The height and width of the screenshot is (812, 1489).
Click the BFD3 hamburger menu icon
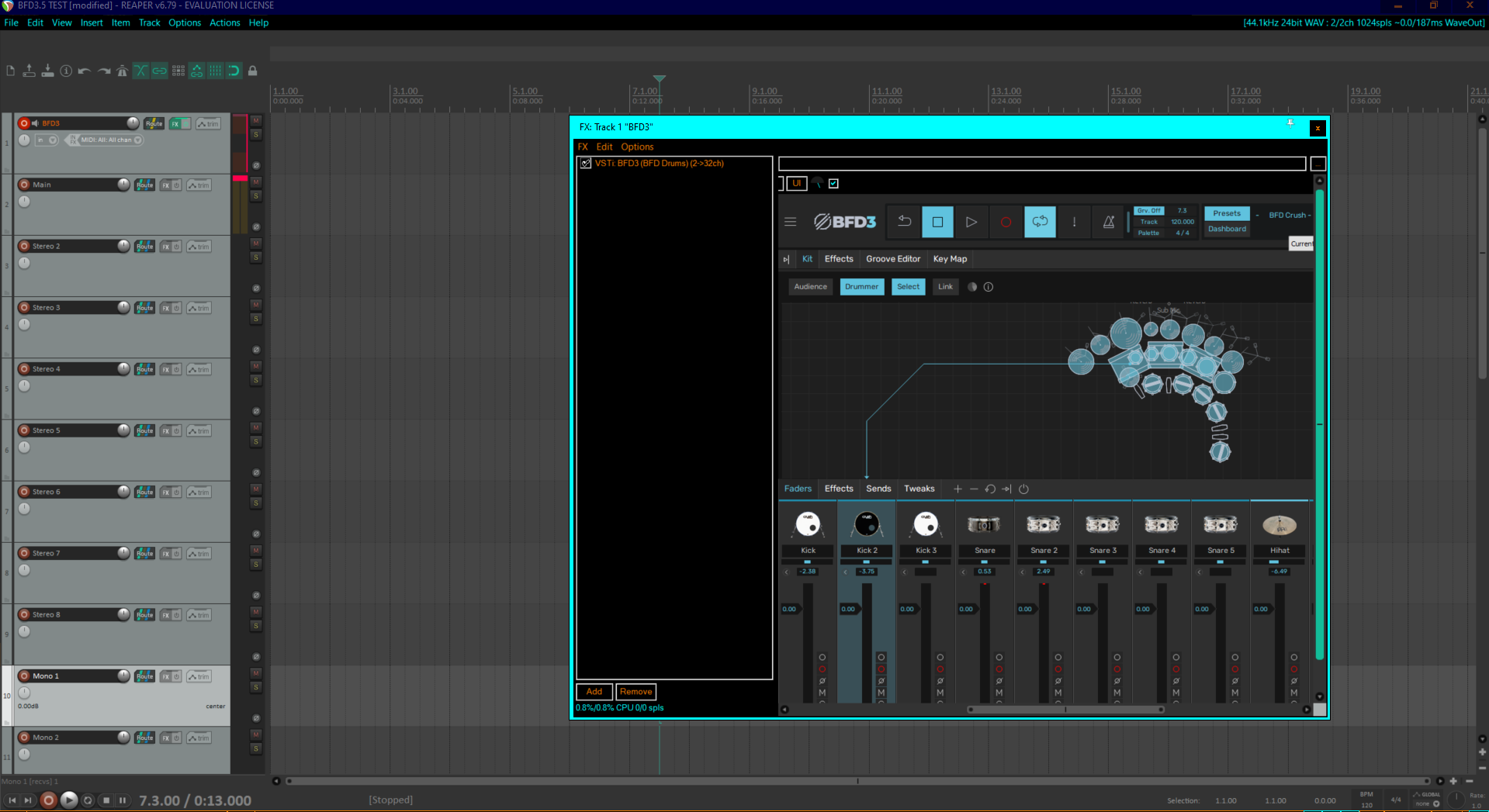click(790, 222)
